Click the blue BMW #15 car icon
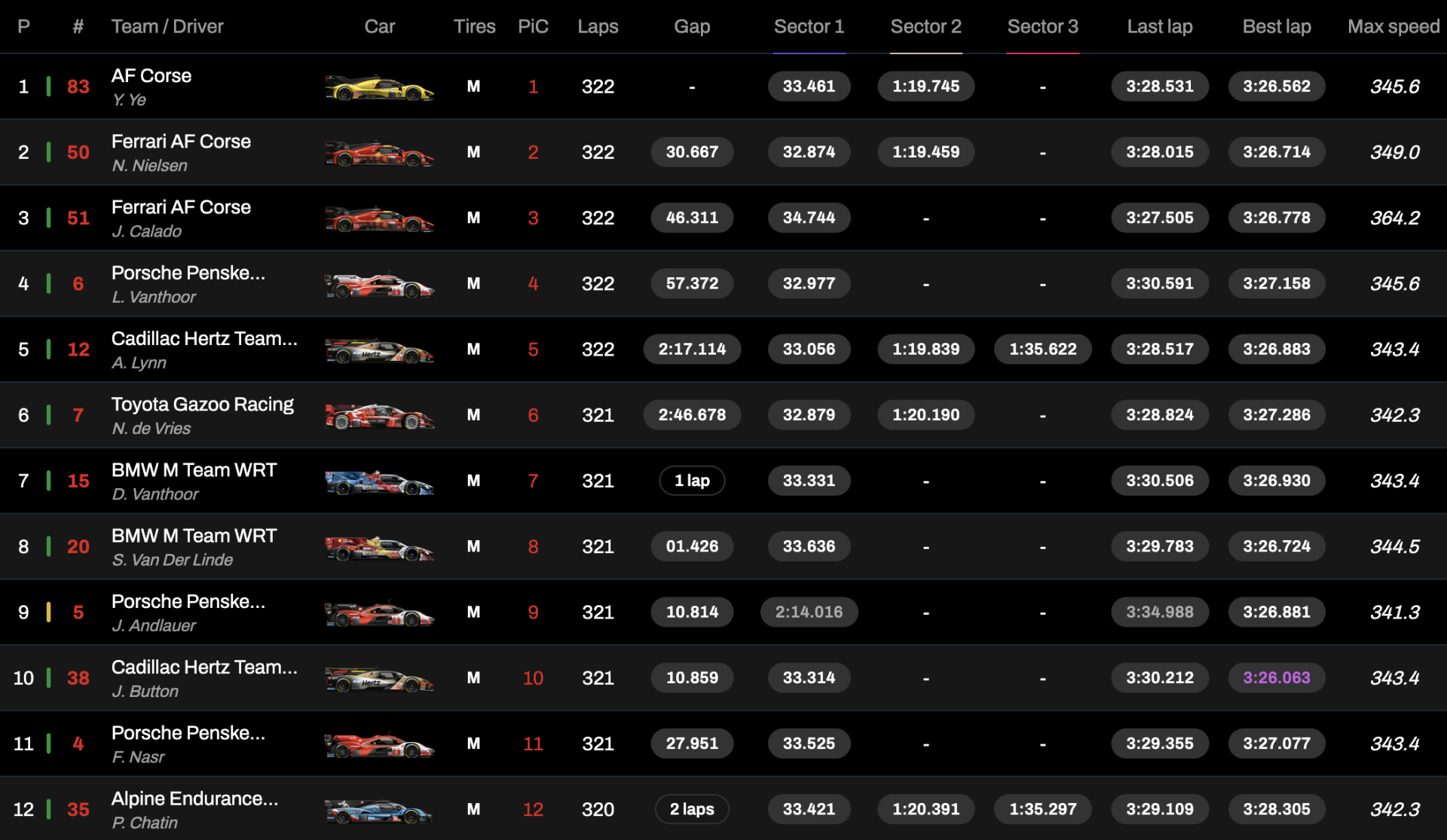This screenshot has width=1447, height=840. point(379,482)
